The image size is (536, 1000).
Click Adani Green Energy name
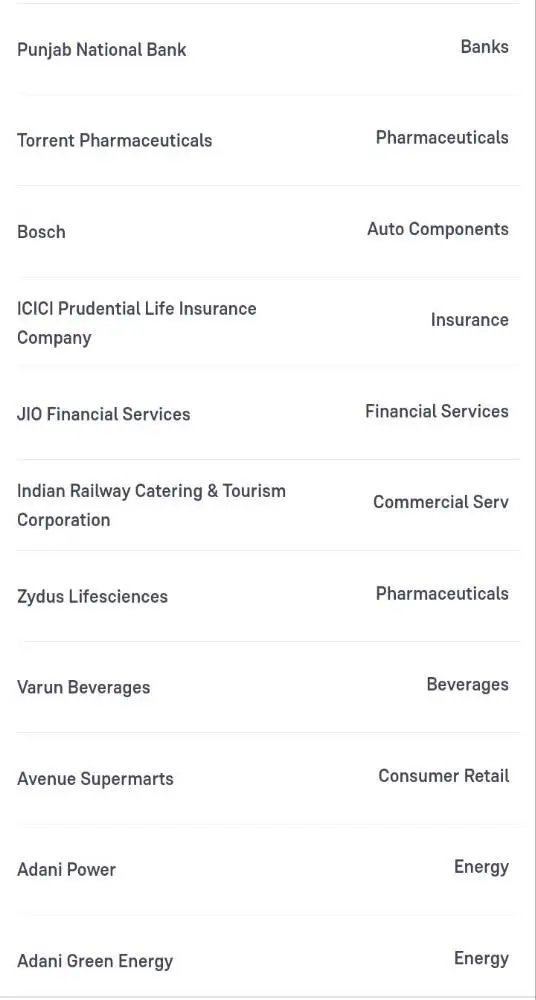click(x=94, y=961)
